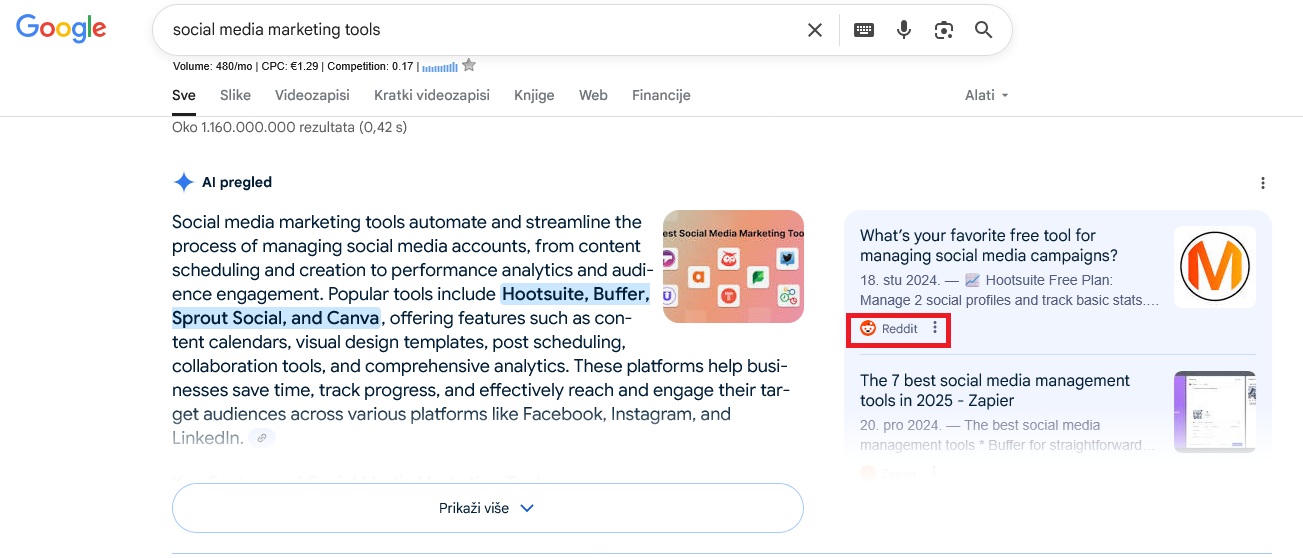
Task: Open Best Social Media Marketing Tools image
Action: click(733, 266)
